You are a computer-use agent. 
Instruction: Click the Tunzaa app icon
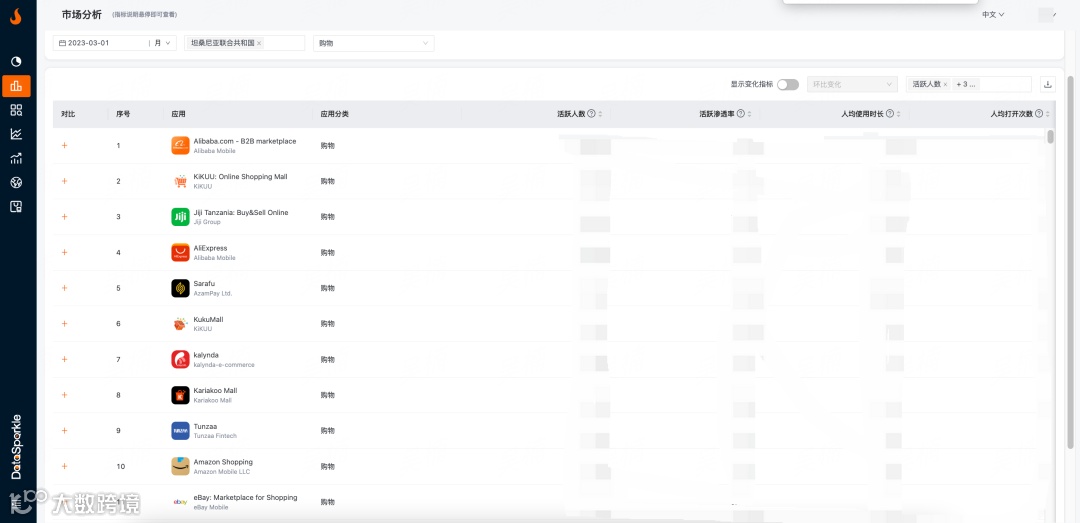point(180,431)
